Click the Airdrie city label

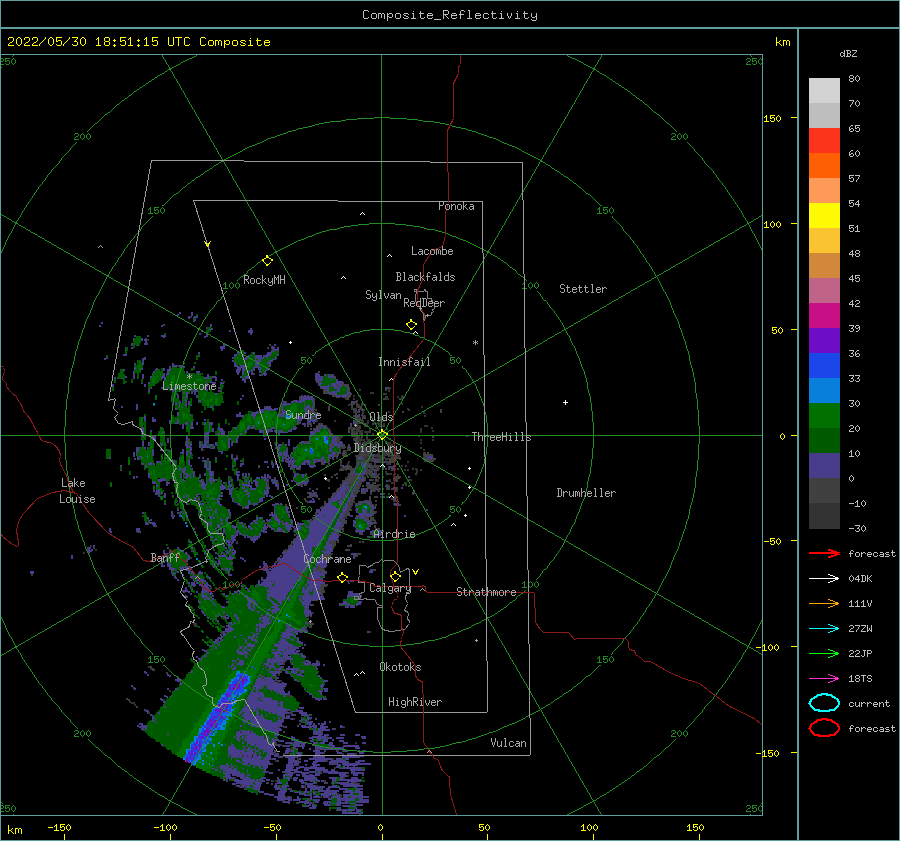[x=394, y=534]
